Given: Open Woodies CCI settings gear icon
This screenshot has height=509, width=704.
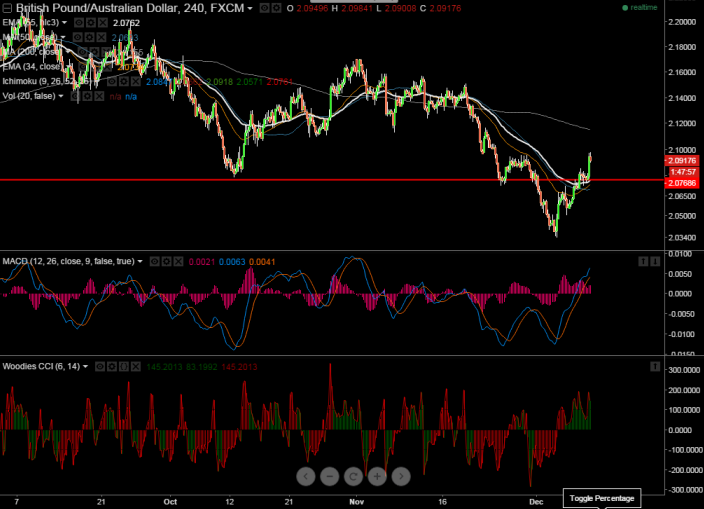Looking at the screenshot, I should (x=112, y=367).
